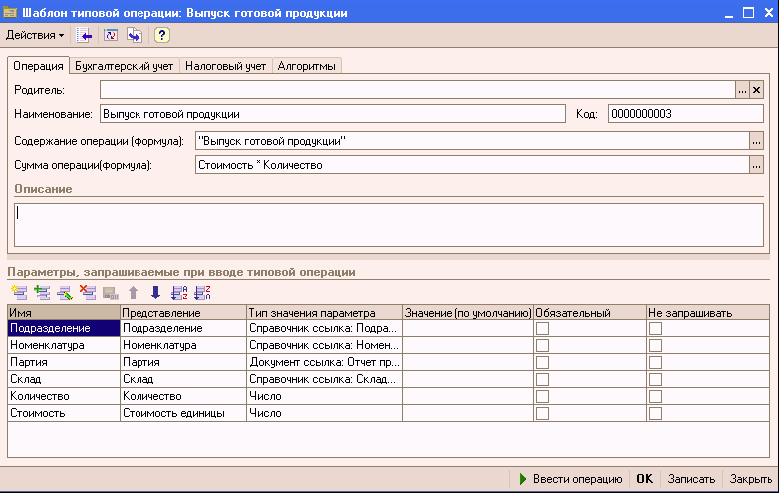Open the Алгоритмы tab
779x493 pixels.
point(308,66)
